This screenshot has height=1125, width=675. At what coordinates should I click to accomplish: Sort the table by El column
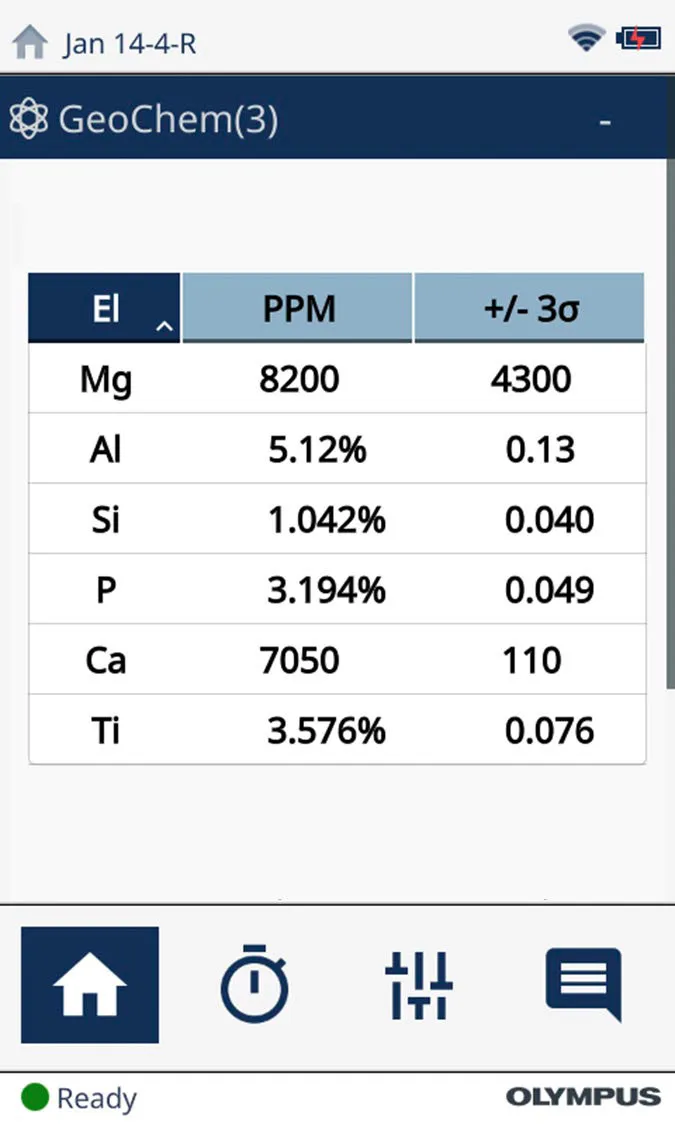point(105,309)
